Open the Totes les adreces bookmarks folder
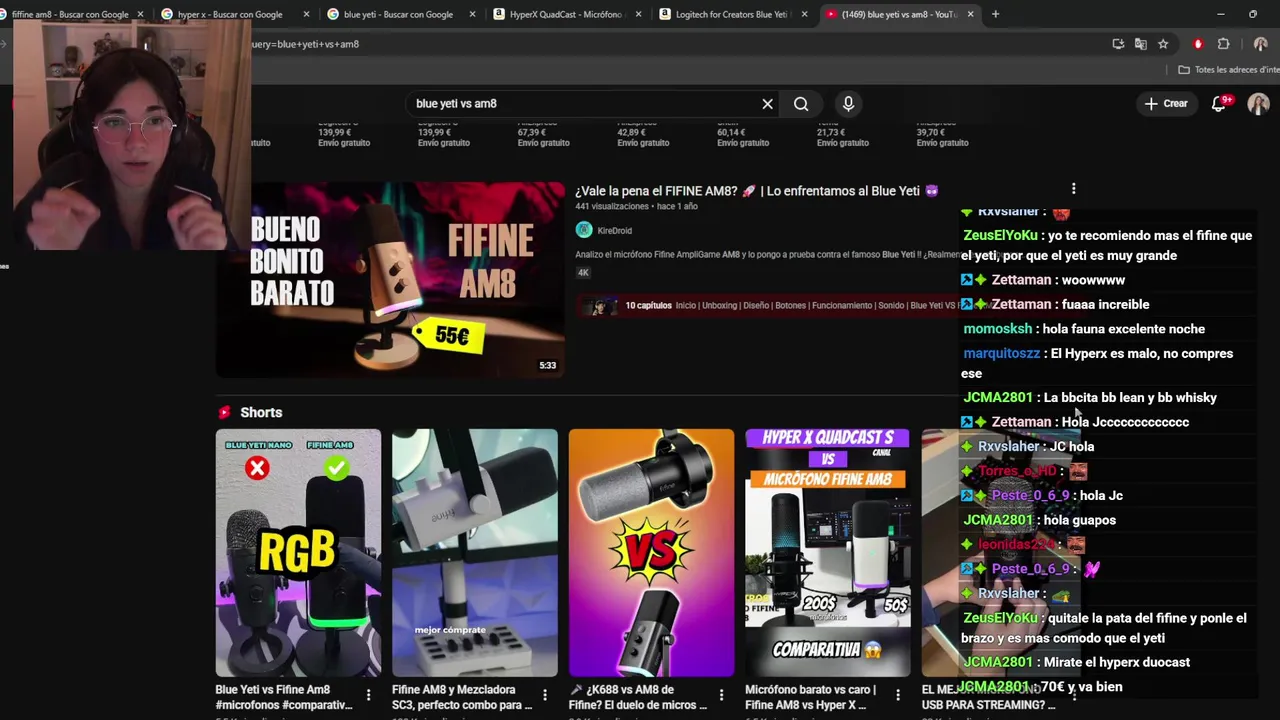 pyautogui.click(x=1228, y=70)
